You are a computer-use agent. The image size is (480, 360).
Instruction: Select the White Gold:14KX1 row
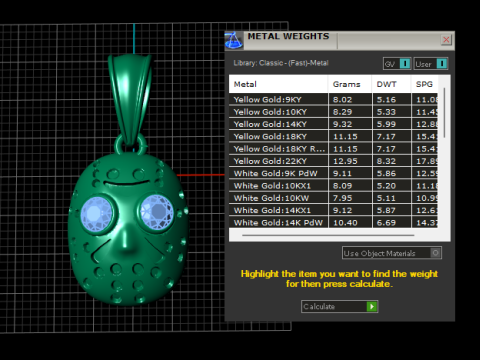pyautogui.click(x=333, y=210)
